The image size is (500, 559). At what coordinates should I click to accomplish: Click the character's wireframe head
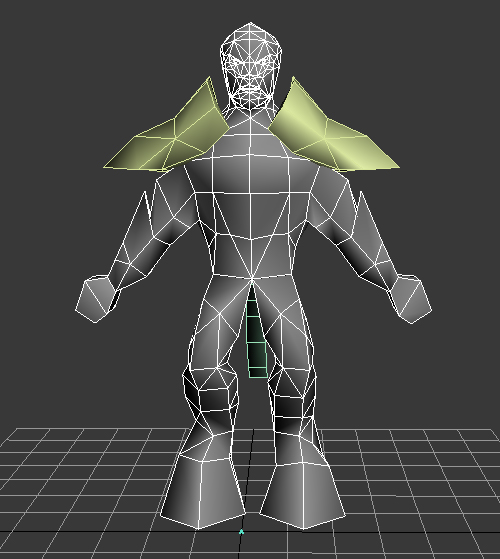pos(251,64)
